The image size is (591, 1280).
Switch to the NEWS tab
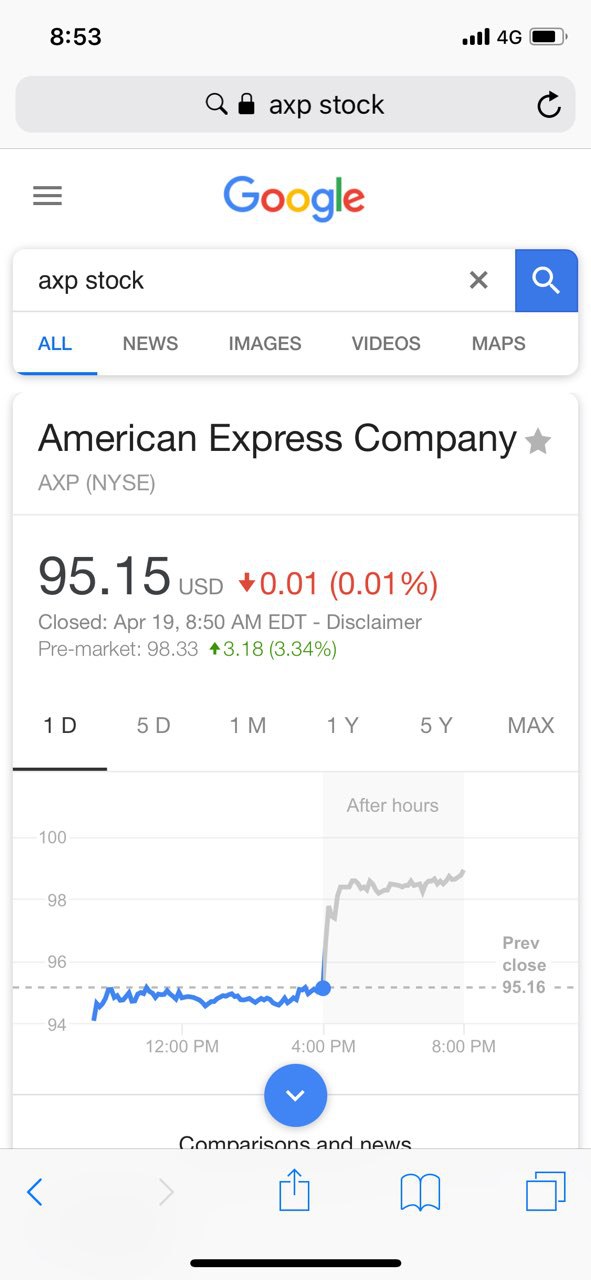click(150, 343)
